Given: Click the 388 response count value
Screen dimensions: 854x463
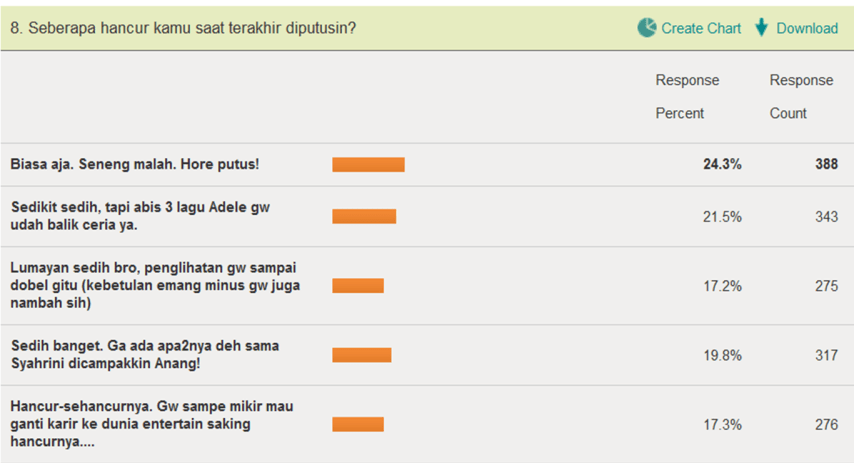Looking at the screenshot, I should pyautogui.click(x=826, y=165).
